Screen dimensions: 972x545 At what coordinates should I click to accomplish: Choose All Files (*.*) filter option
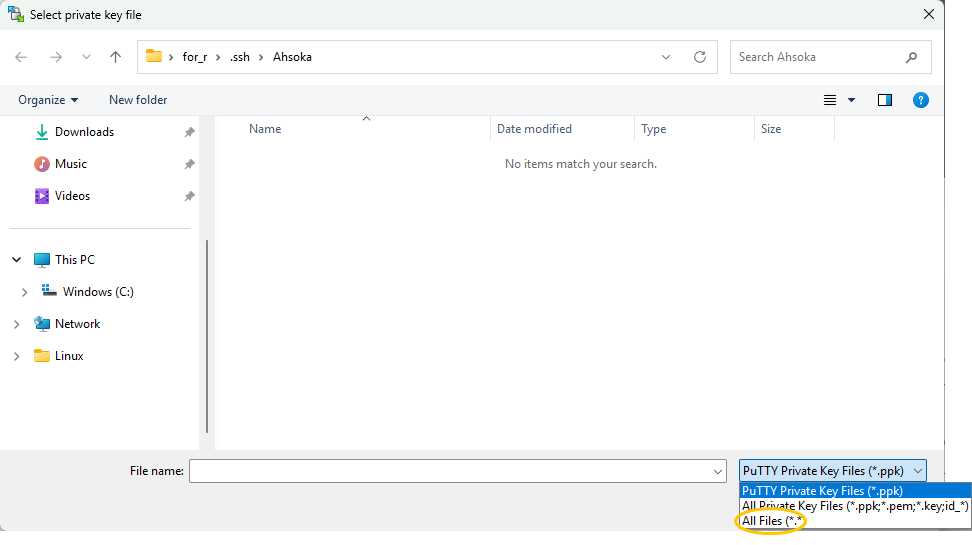point(855,521)
